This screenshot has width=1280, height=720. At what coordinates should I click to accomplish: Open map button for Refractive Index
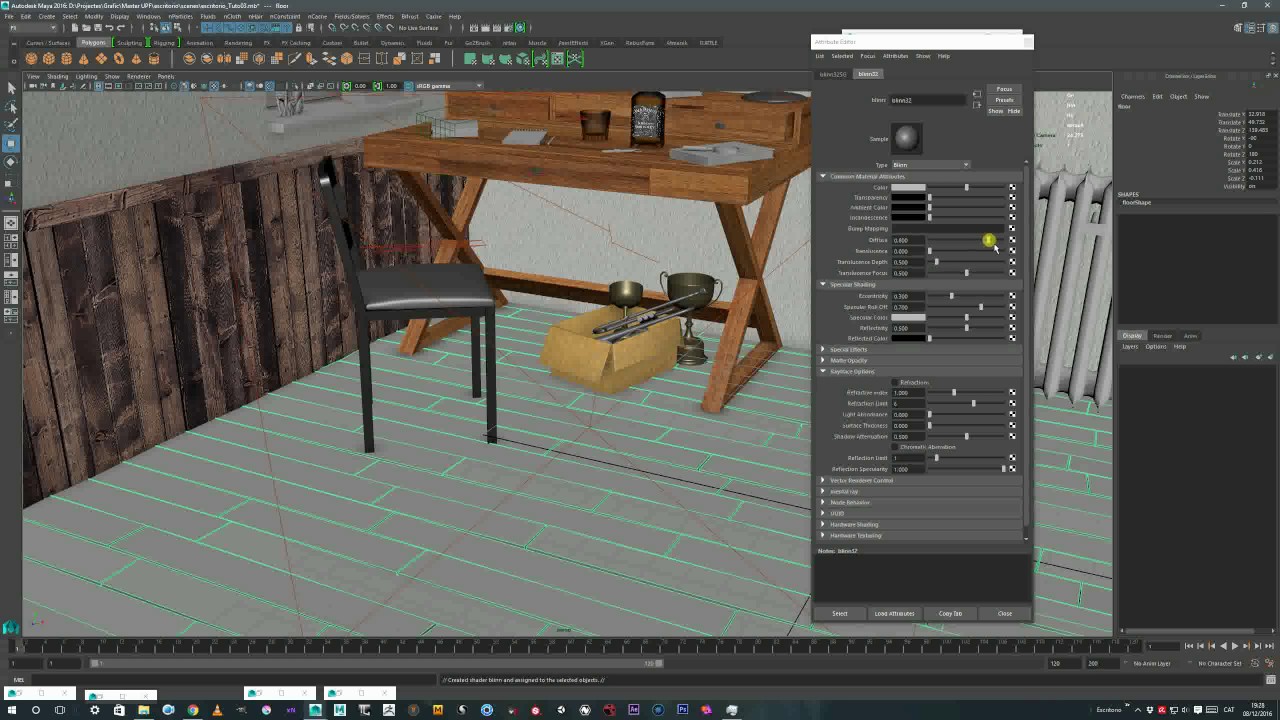pyautogui.click(x=1012, y=392)
